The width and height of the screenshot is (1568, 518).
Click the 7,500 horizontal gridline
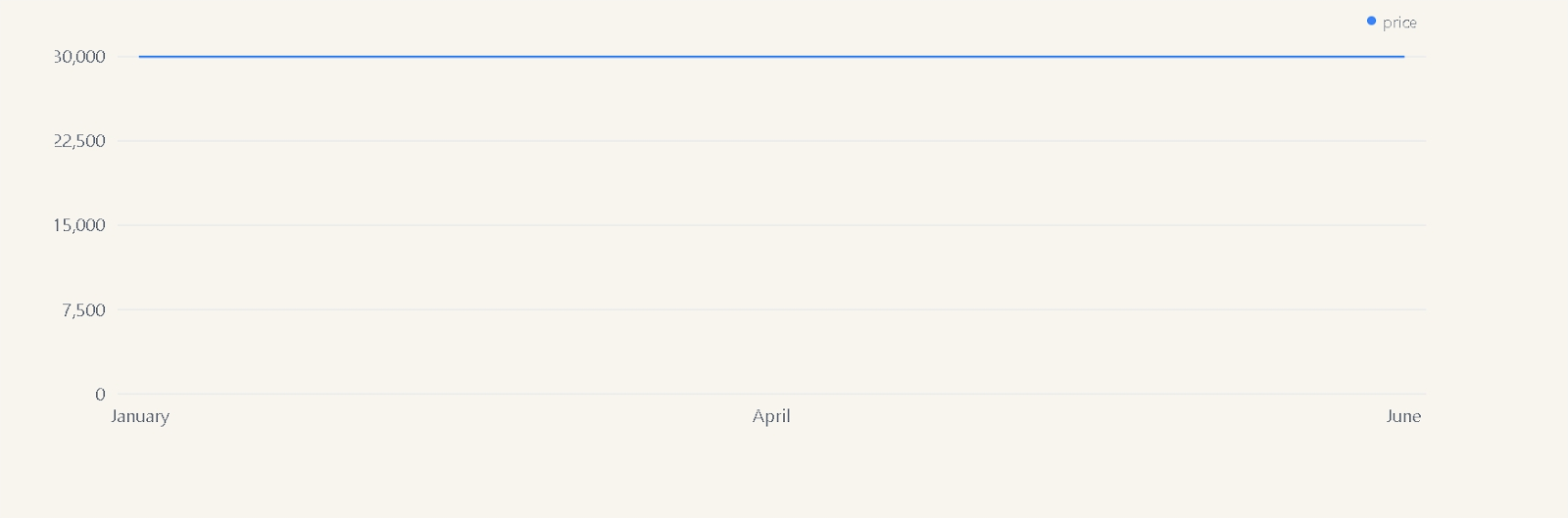point(588,309)
